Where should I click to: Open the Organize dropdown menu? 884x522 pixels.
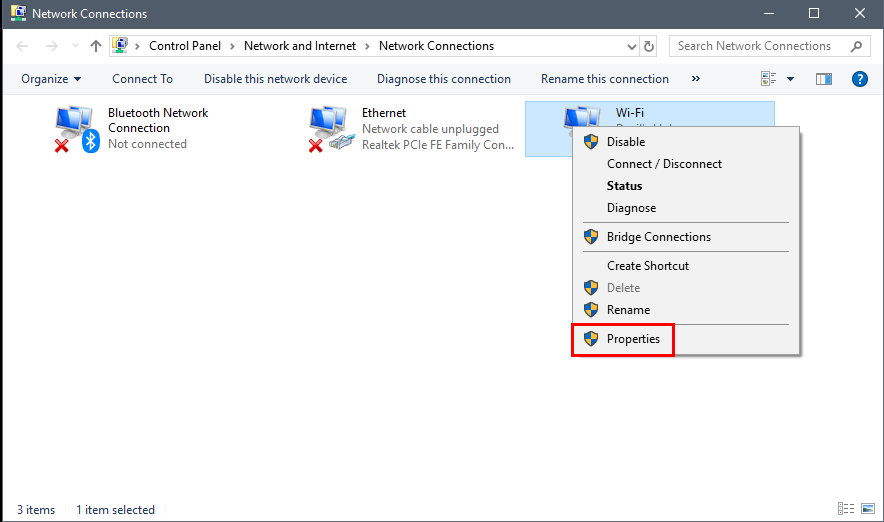coord(51,79)
